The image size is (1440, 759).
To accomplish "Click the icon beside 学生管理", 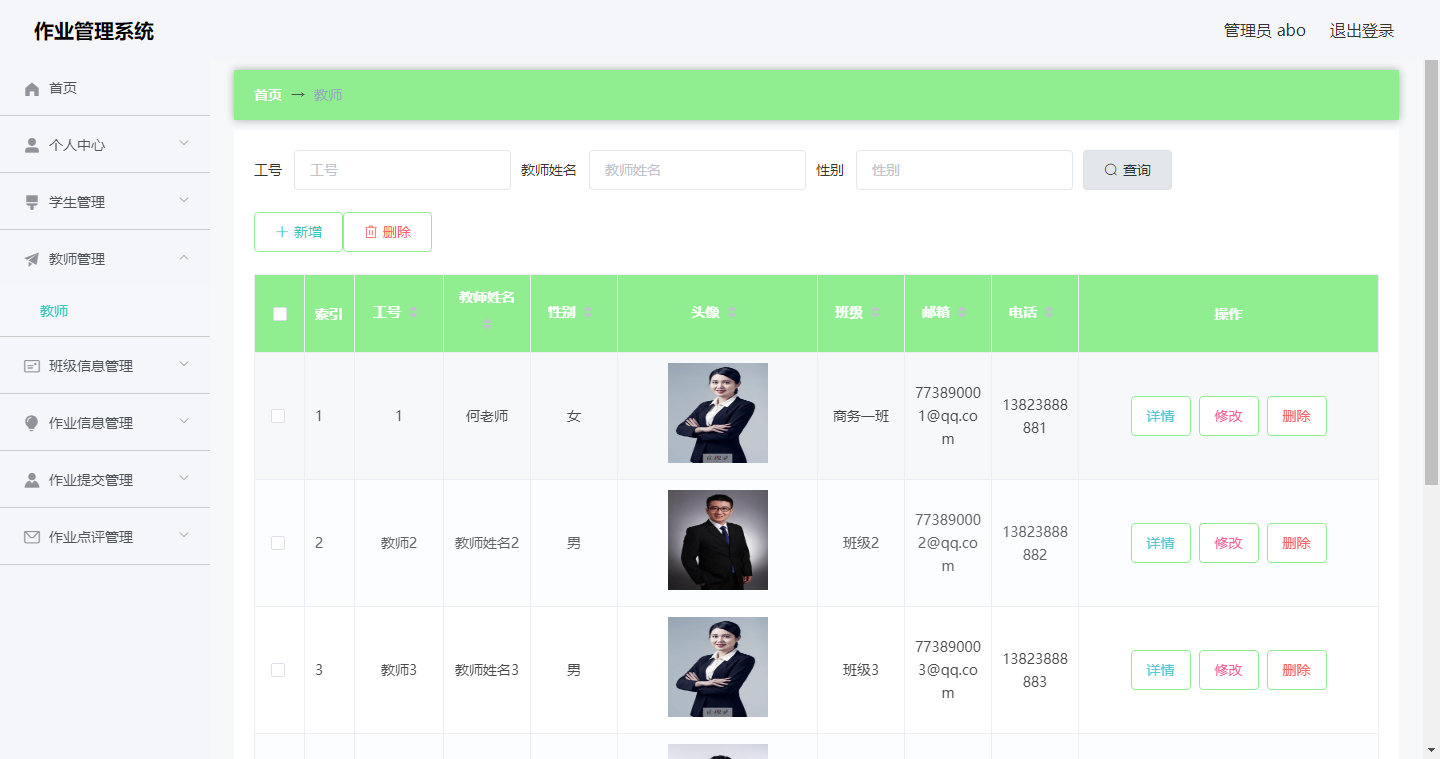I will pos(32,202).
